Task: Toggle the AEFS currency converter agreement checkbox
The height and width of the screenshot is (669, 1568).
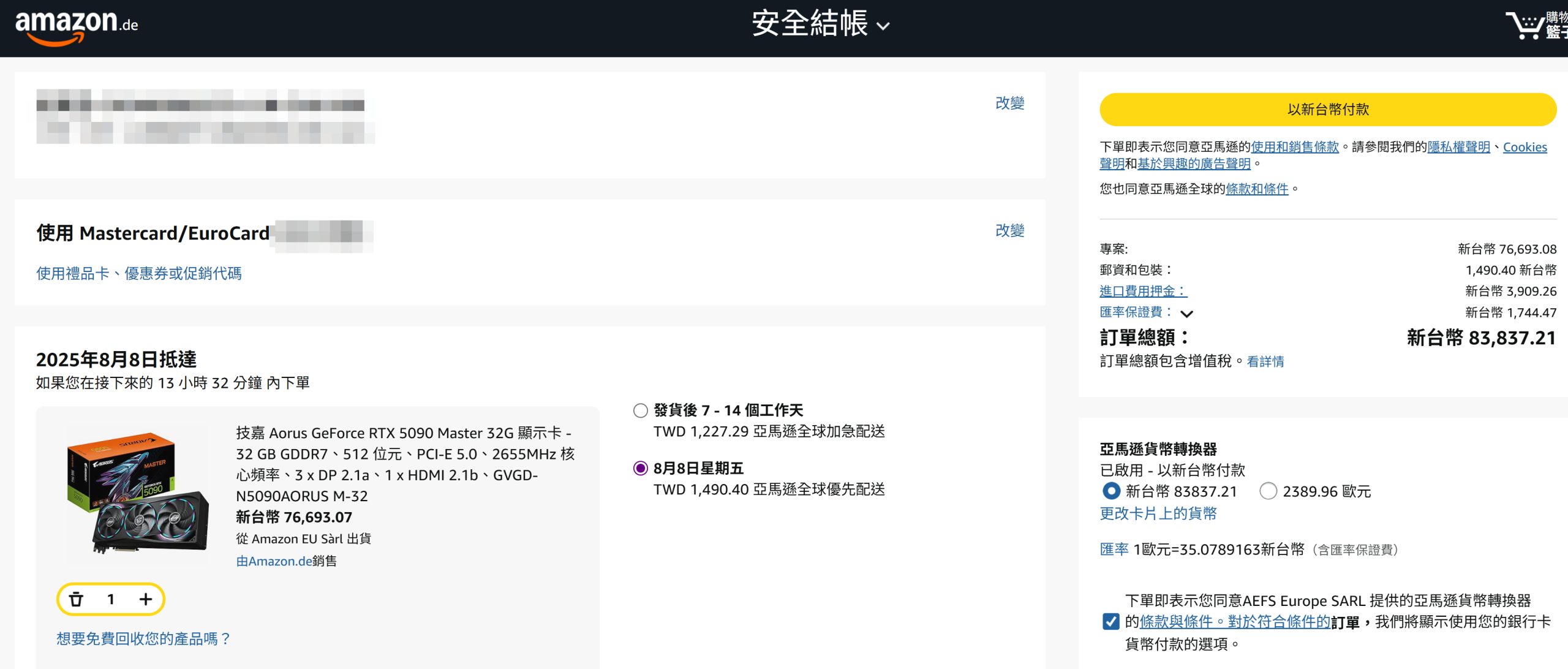Action: [x=1110, y=621]
